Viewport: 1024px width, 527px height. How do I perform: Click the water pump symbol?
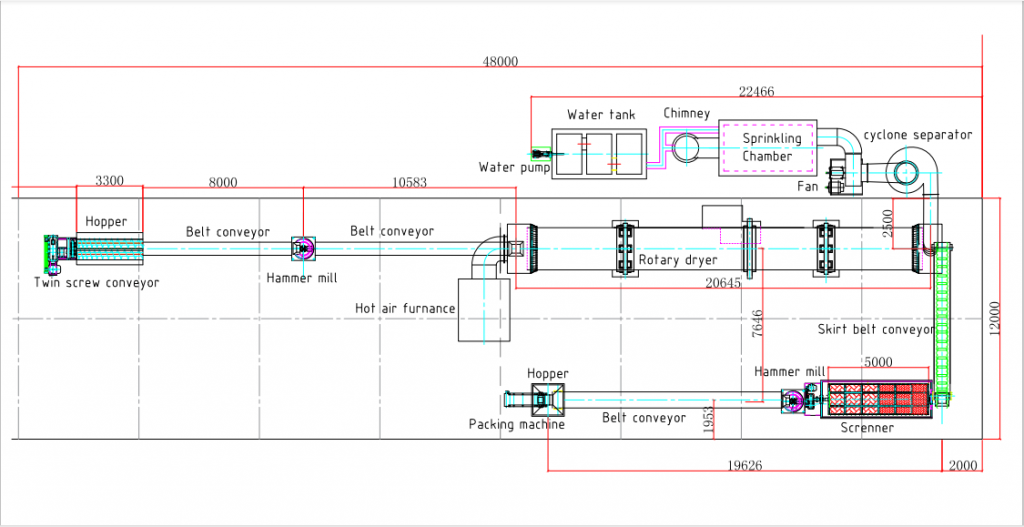click(543, 153)
